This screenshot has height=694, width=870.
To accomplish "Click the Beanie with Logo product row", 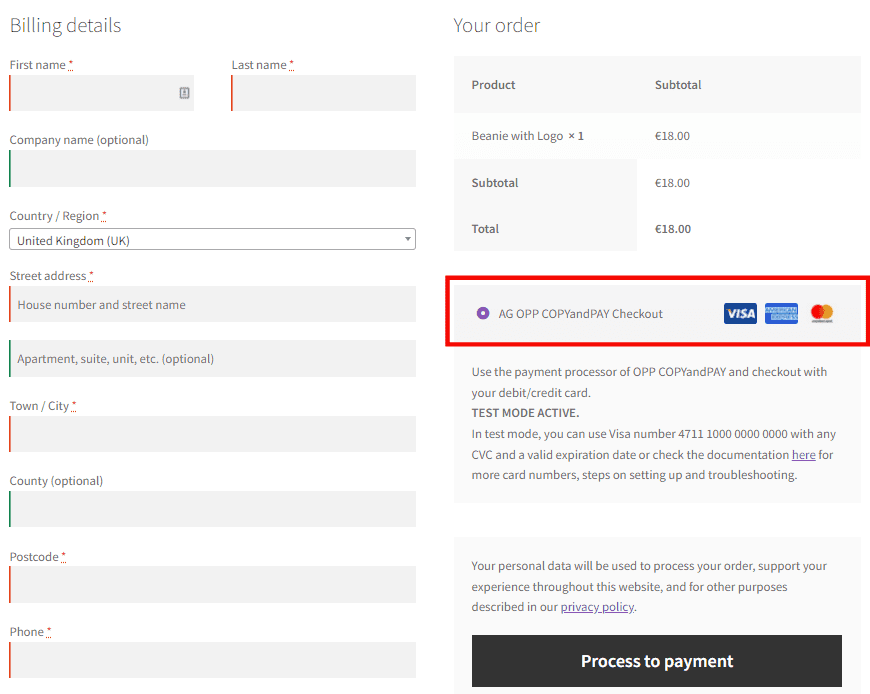I will [657, 136].
